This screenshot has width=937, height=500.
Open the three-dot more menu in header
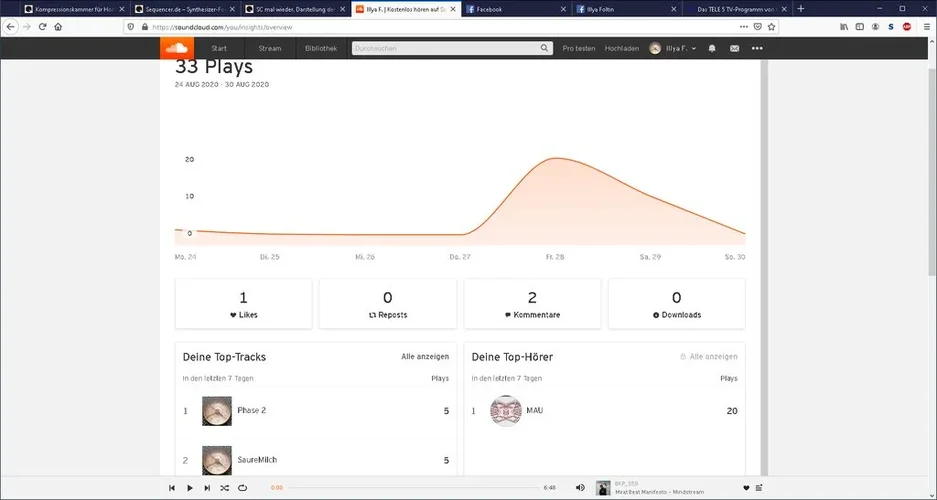pos(757,48)
